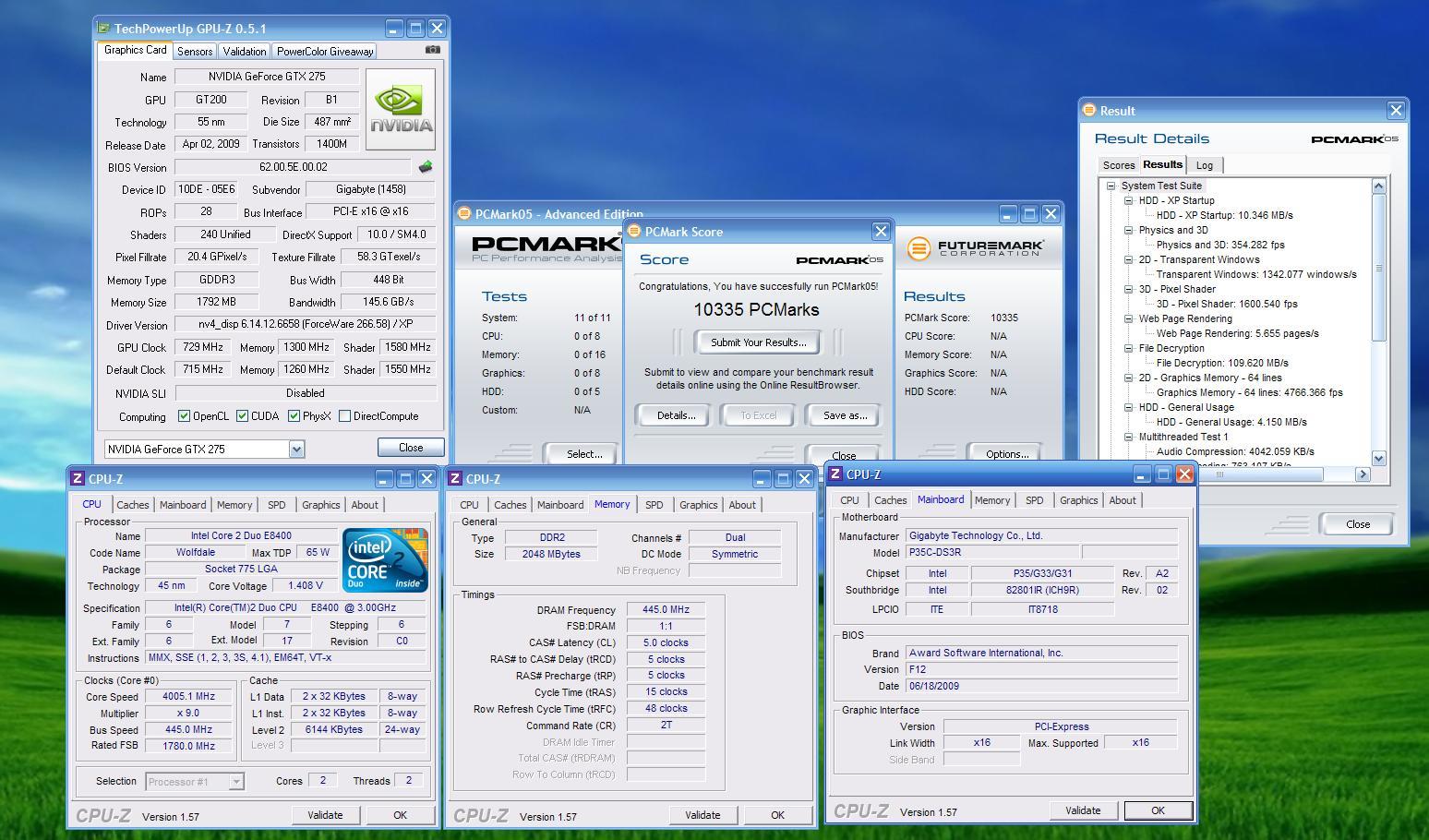Toggle the CUDA checkbox
Screen dimensions: 1429x840
click(242, 416)
